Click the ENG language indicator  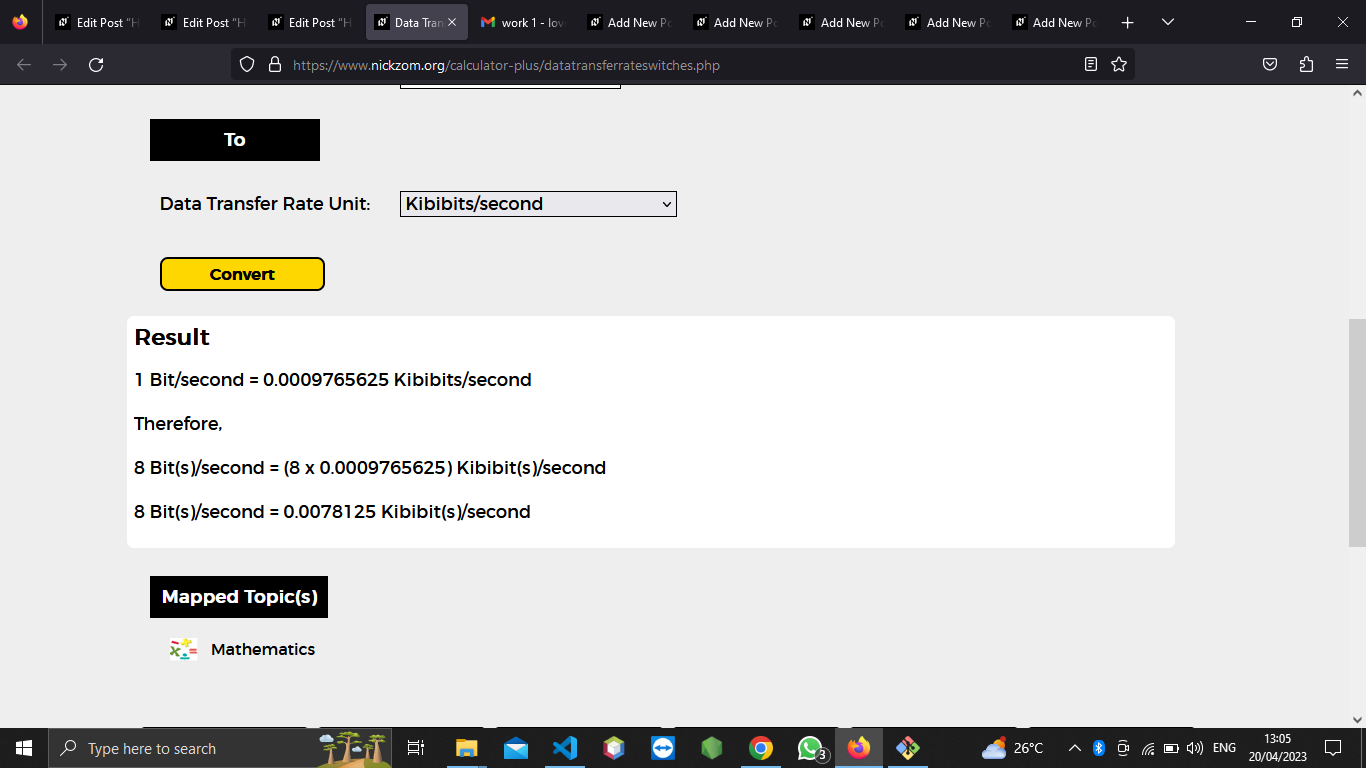tap(1224, 748)
